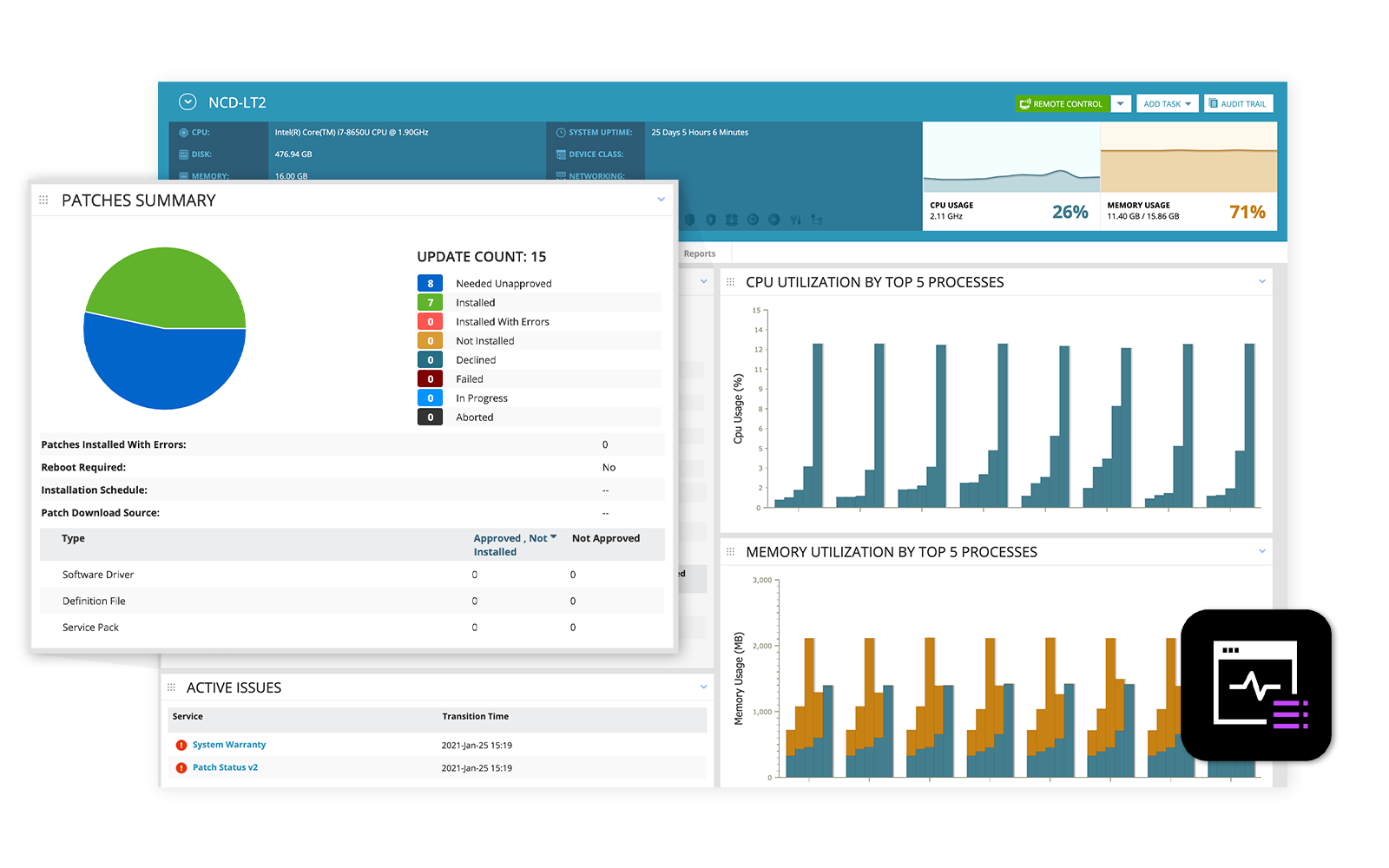Click the red alert icon for System Warranty
1389x868 pixels.
tap(181, 746)
